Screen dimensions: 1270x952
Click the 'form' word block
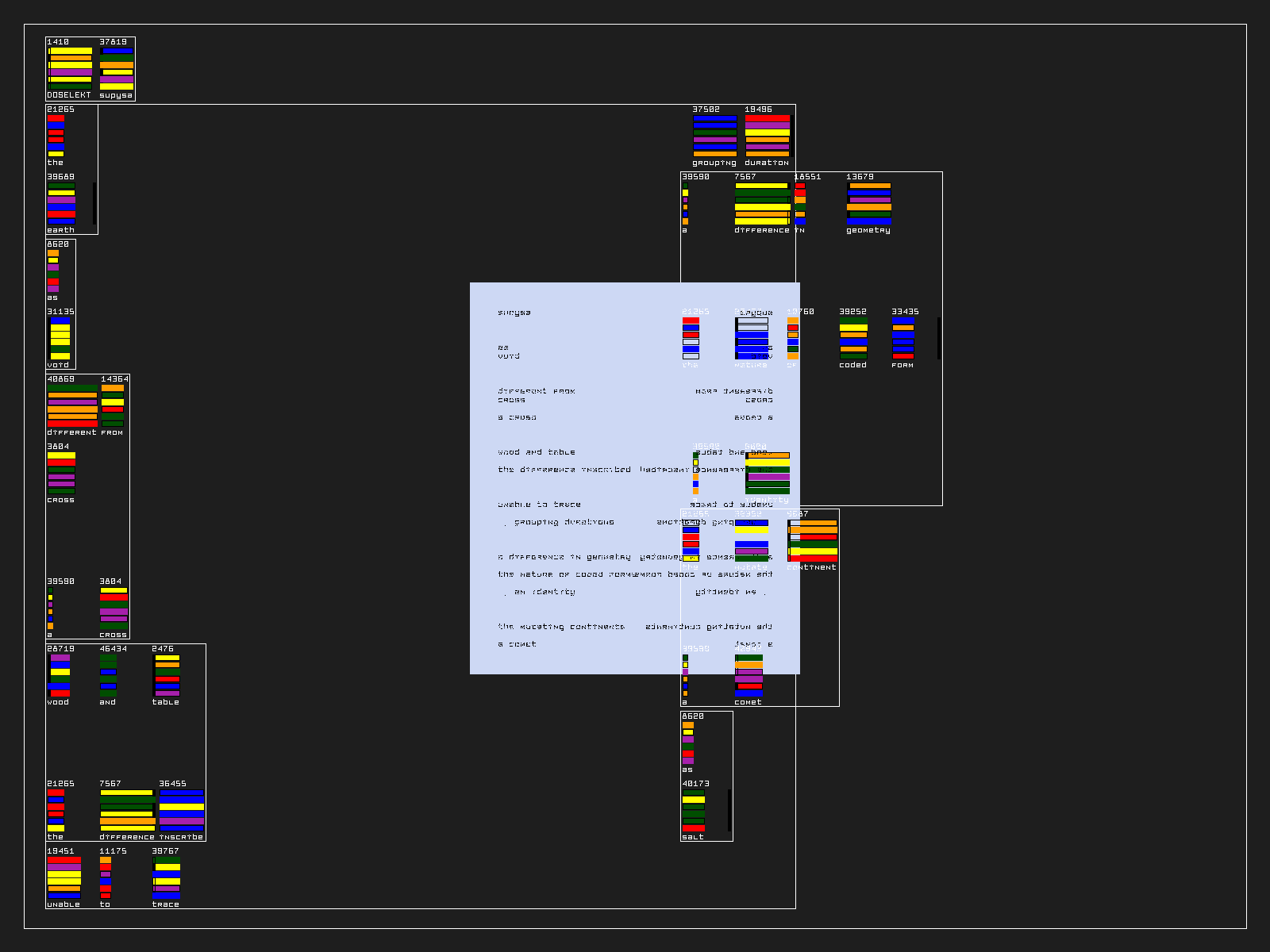903,338
